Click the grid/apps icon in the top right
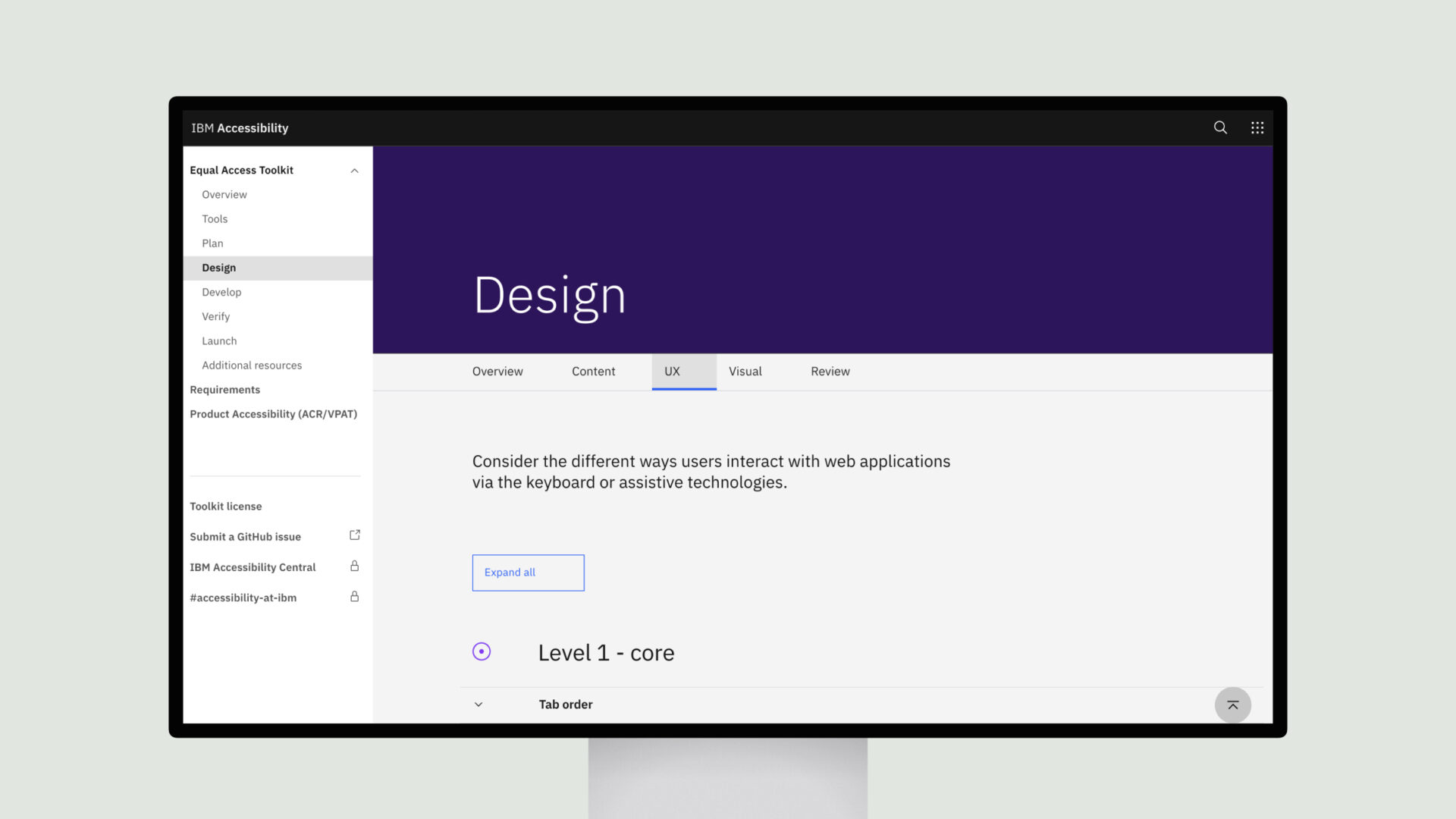The height and width of the screenshot is (819, 1456). coord(1257,128)
